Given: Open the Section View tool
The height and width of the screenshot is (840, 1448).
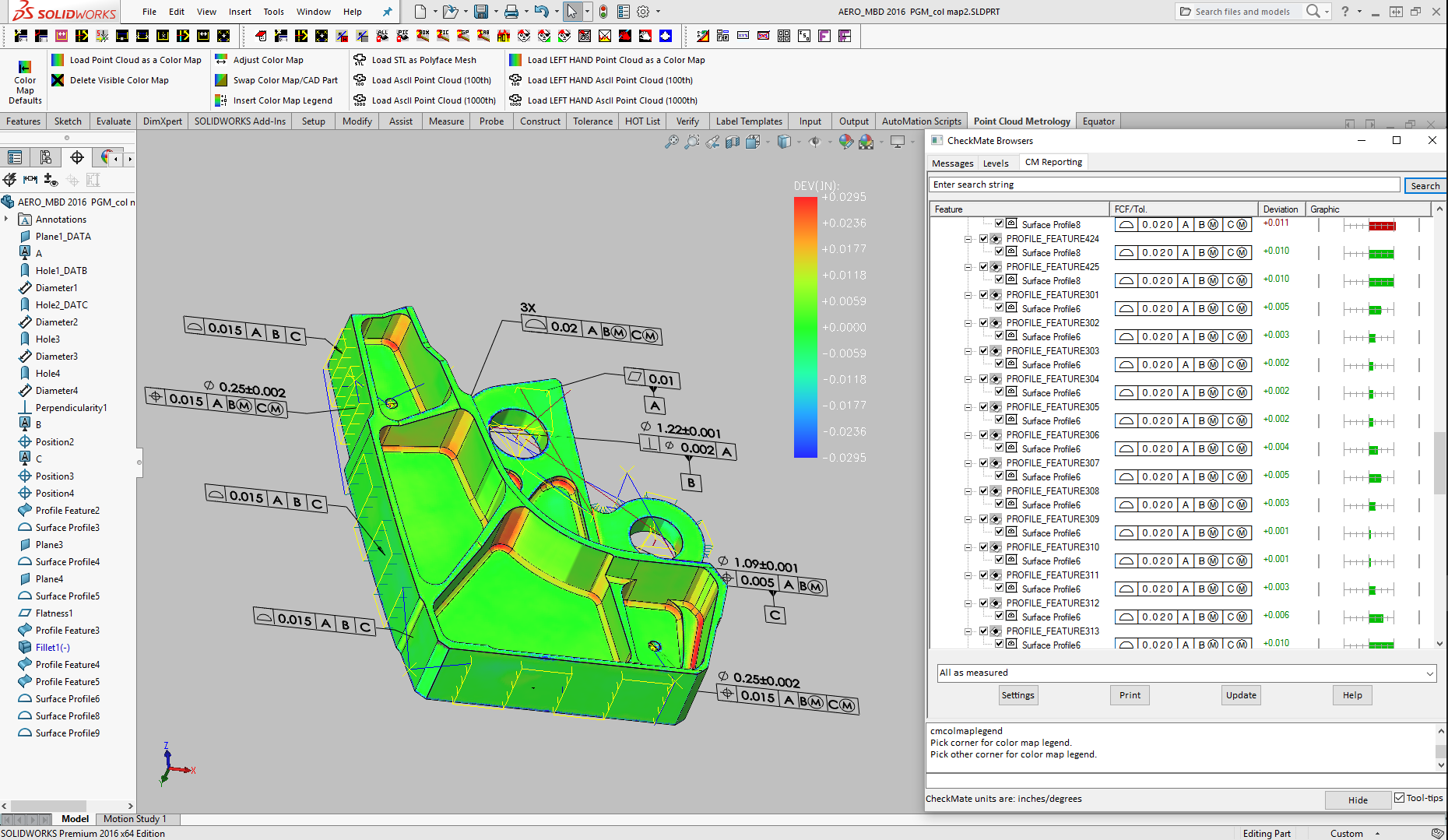Looking at the screenshot, I should click(x=732, y=142).
